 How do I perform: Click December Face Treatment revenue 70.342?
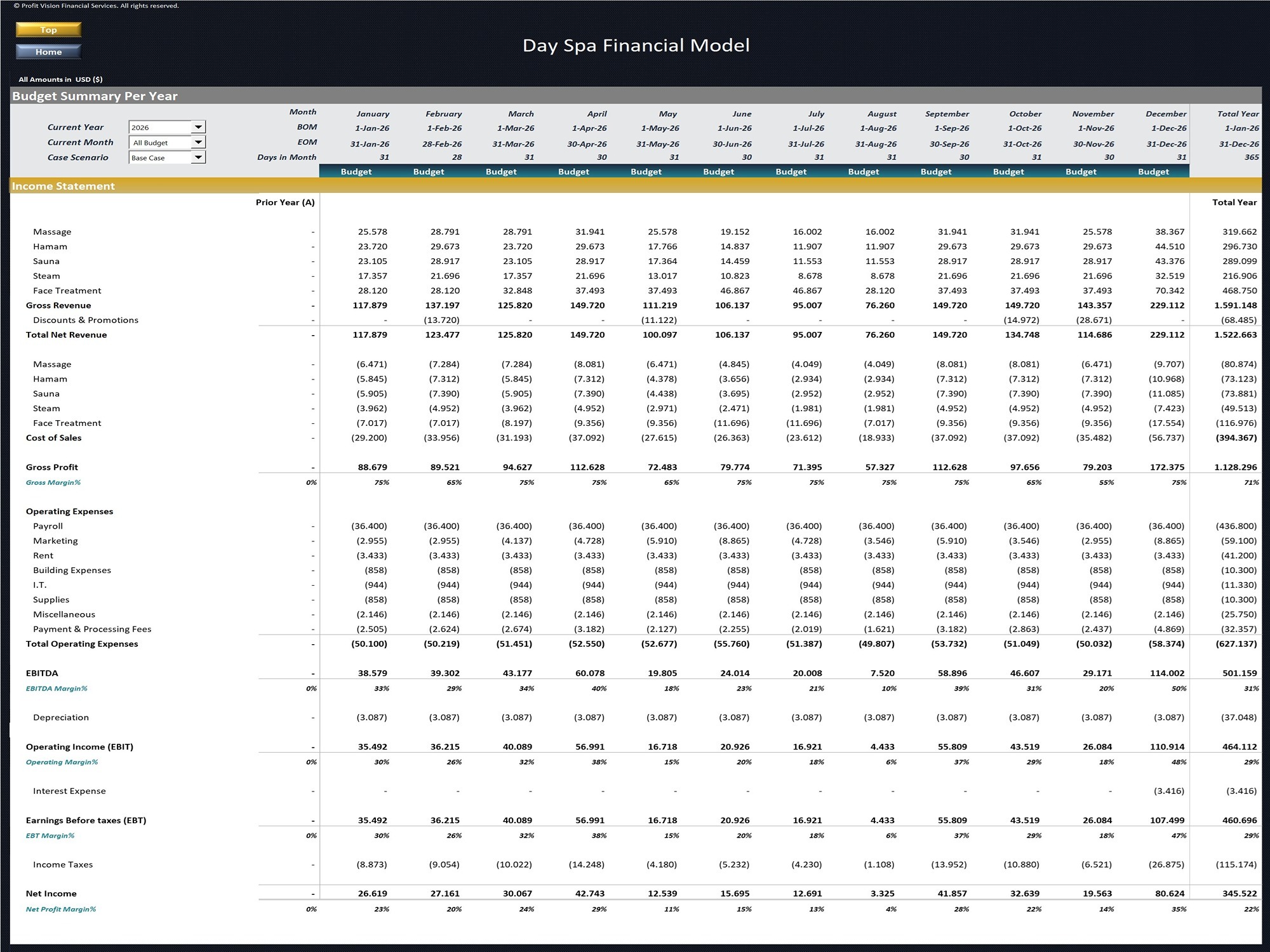(1170, 291)
